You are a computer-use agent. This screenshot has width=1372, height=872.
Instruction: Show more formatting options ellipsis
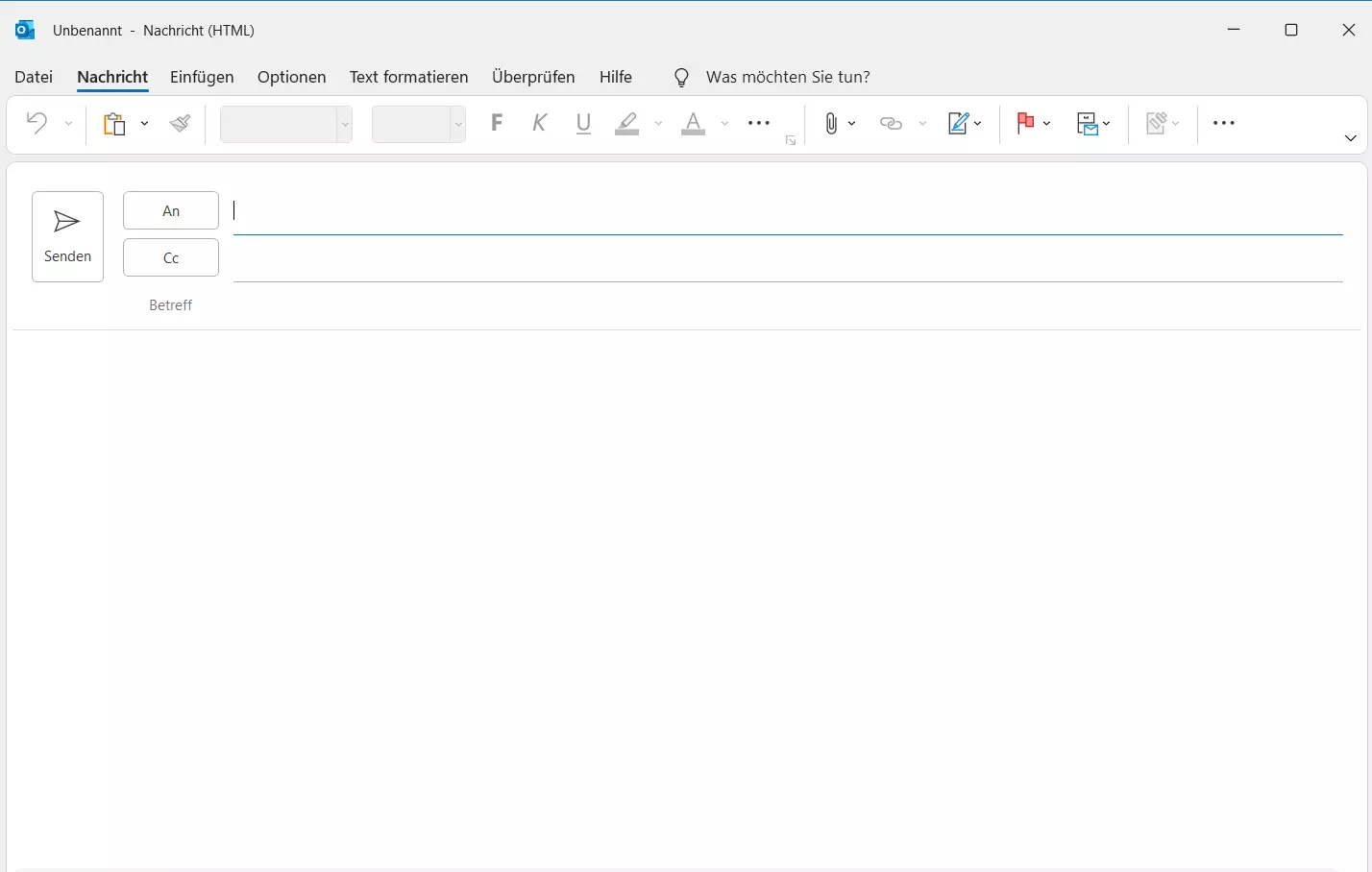tap(759, 123)
